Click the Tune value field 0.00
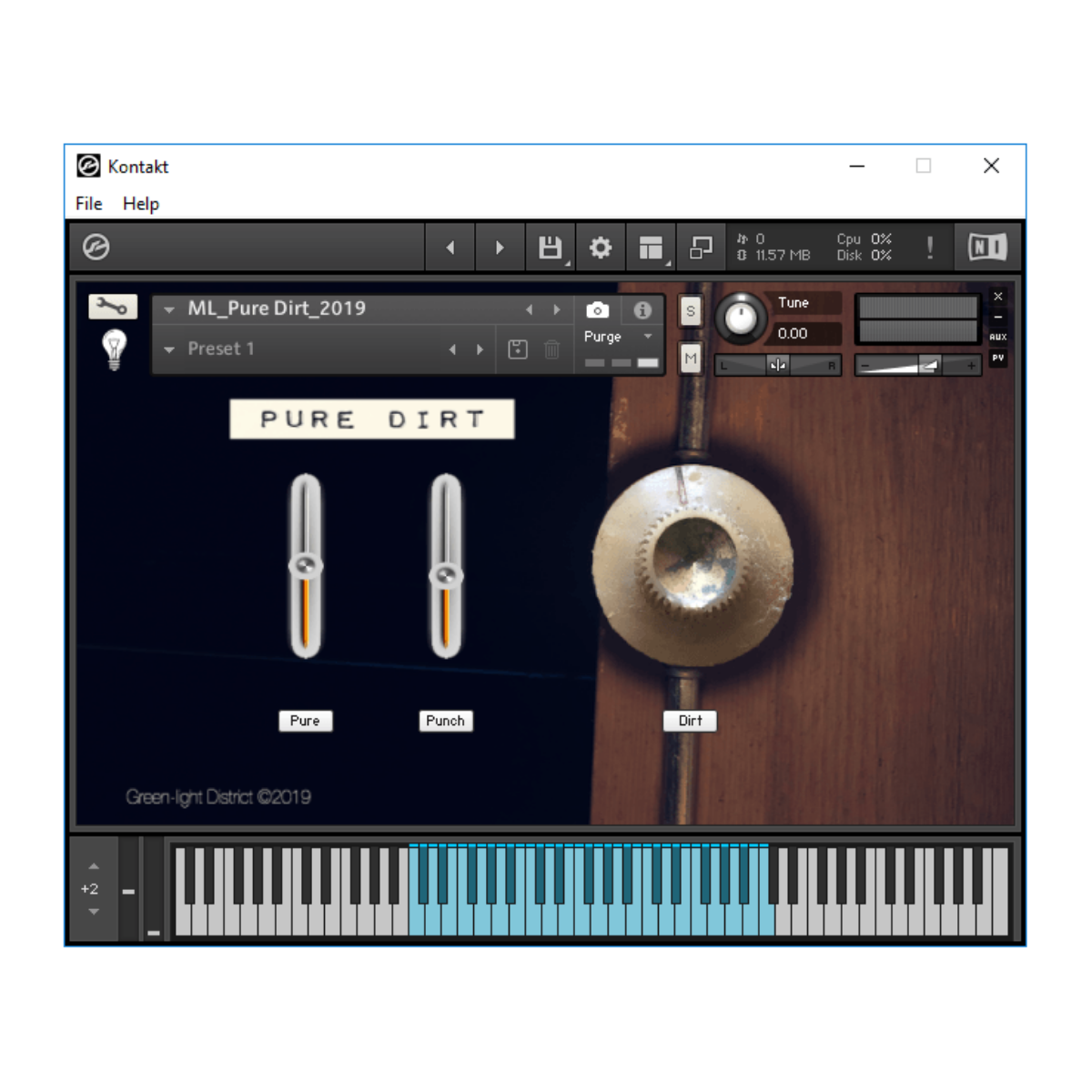The height and width of the screenshot is (1092, 1092). pyautogui.click(x=806, y=334)
